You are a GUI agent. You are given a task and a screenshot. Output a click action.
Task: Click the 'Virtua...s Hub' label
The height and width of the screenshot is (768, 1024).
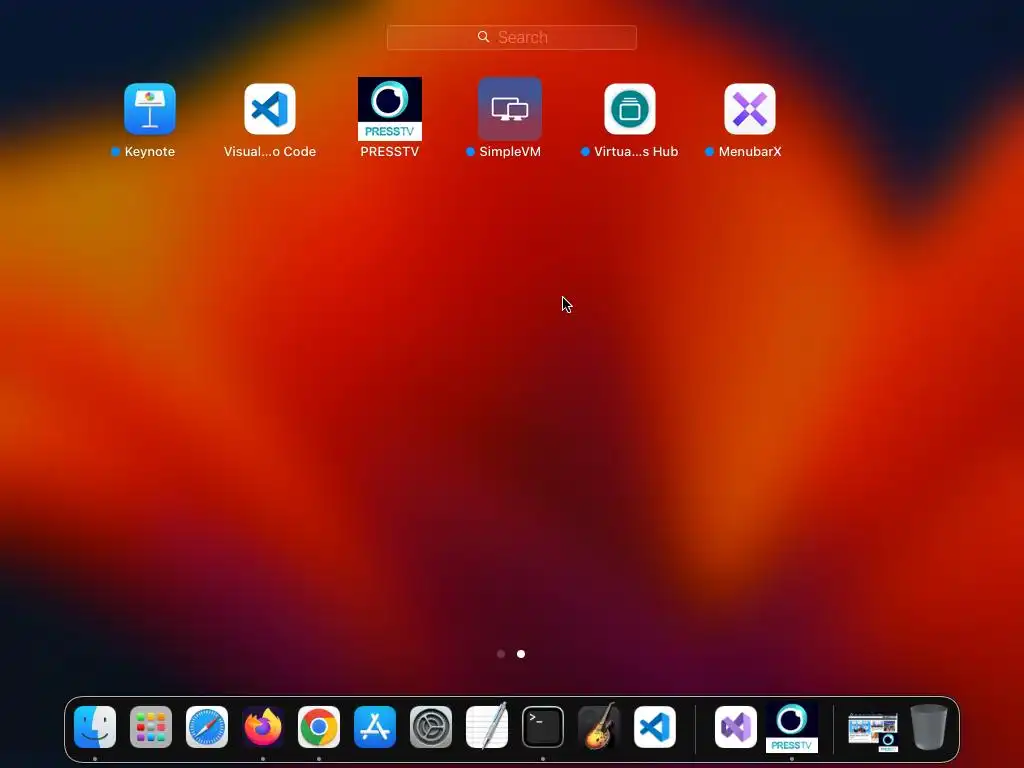click(636, 152)
